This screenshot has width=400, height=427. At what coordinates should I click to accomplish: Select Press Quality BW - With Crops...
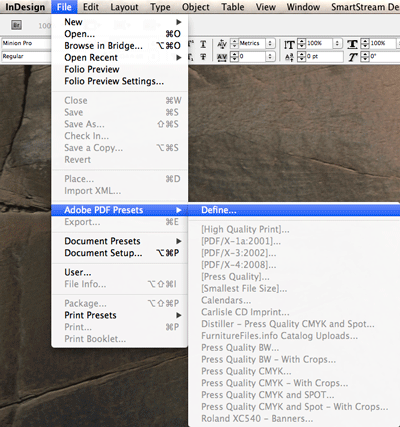294,360
